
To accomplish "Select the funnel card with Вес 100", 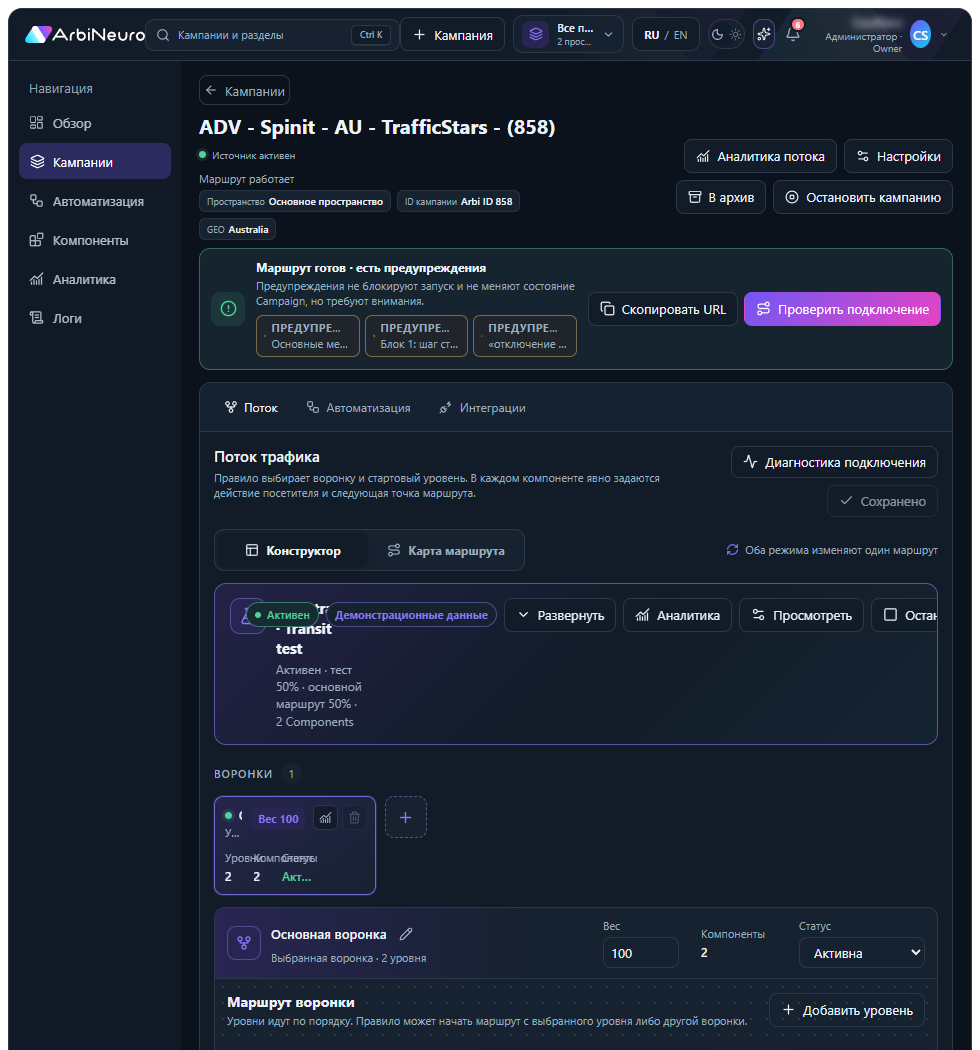I will [x=295, y=845].
